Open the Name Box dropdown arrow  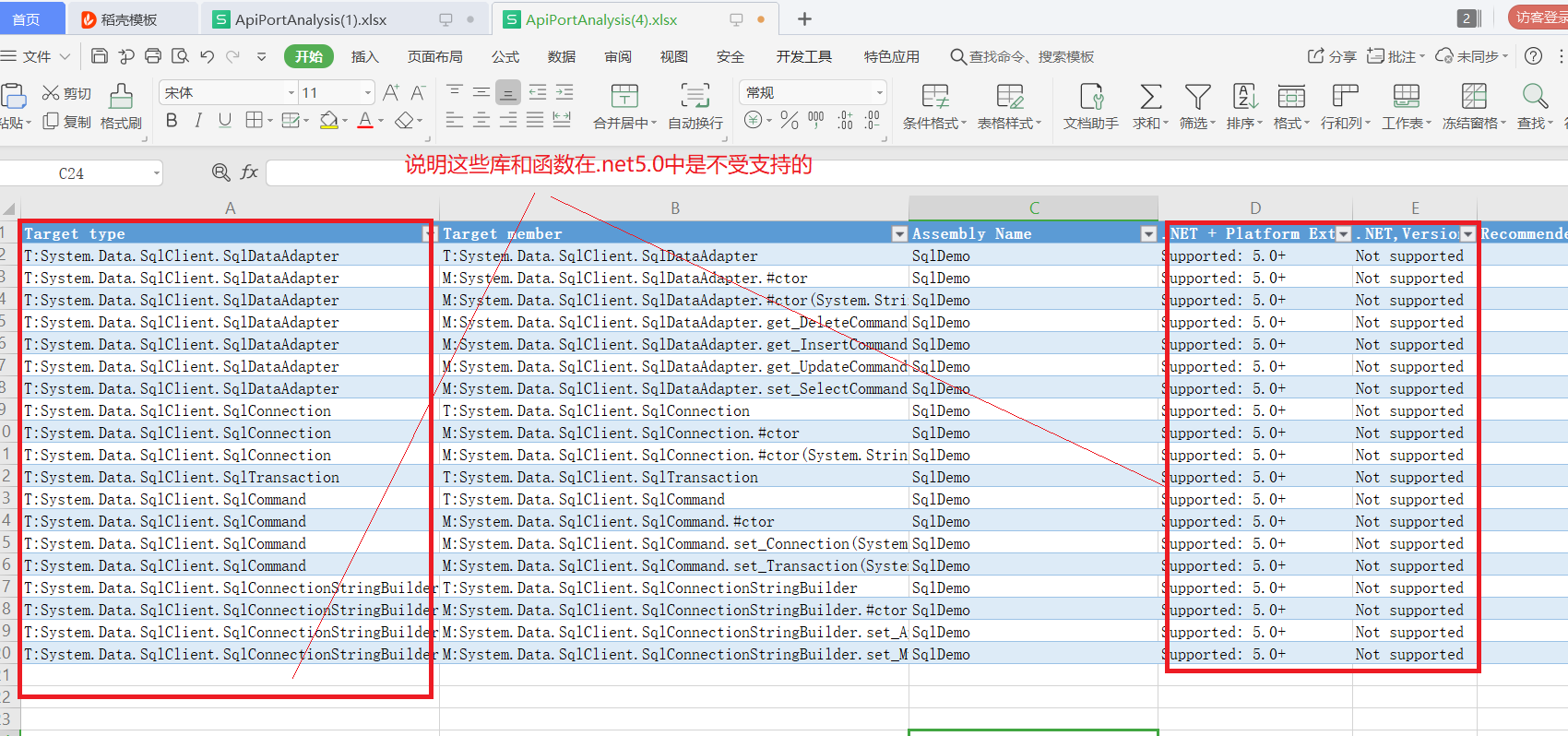coord(157,173)
